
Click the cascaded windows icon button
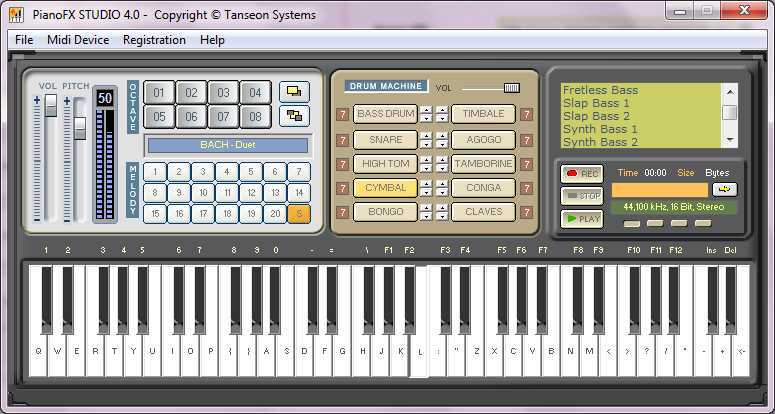tap(294, 116)
